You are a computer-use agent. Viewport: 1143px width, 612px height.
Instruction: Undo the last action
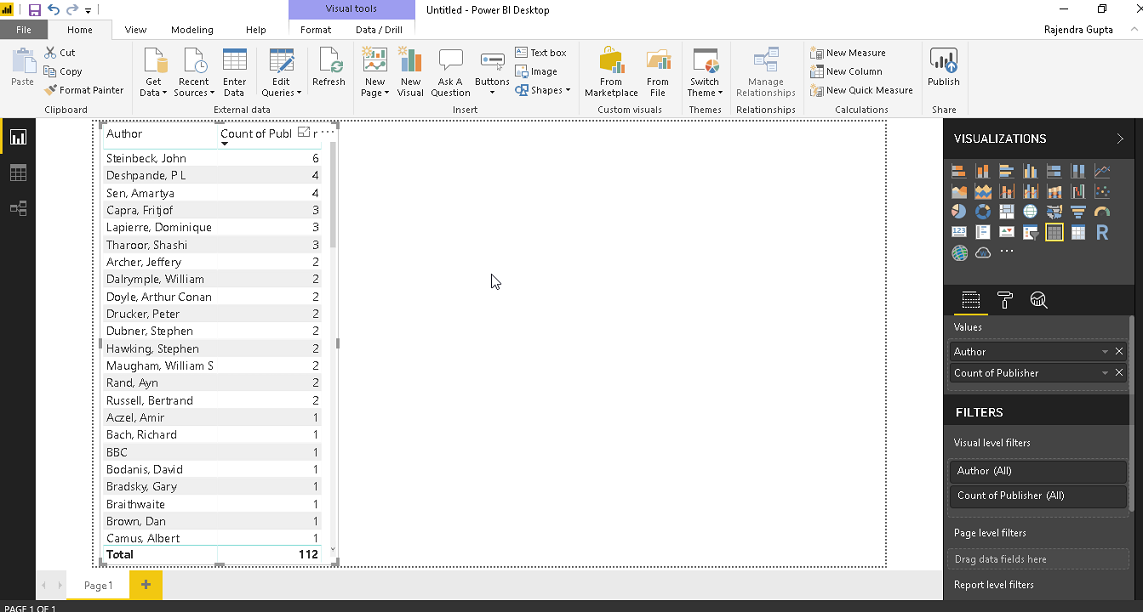[x=53, y=10]
